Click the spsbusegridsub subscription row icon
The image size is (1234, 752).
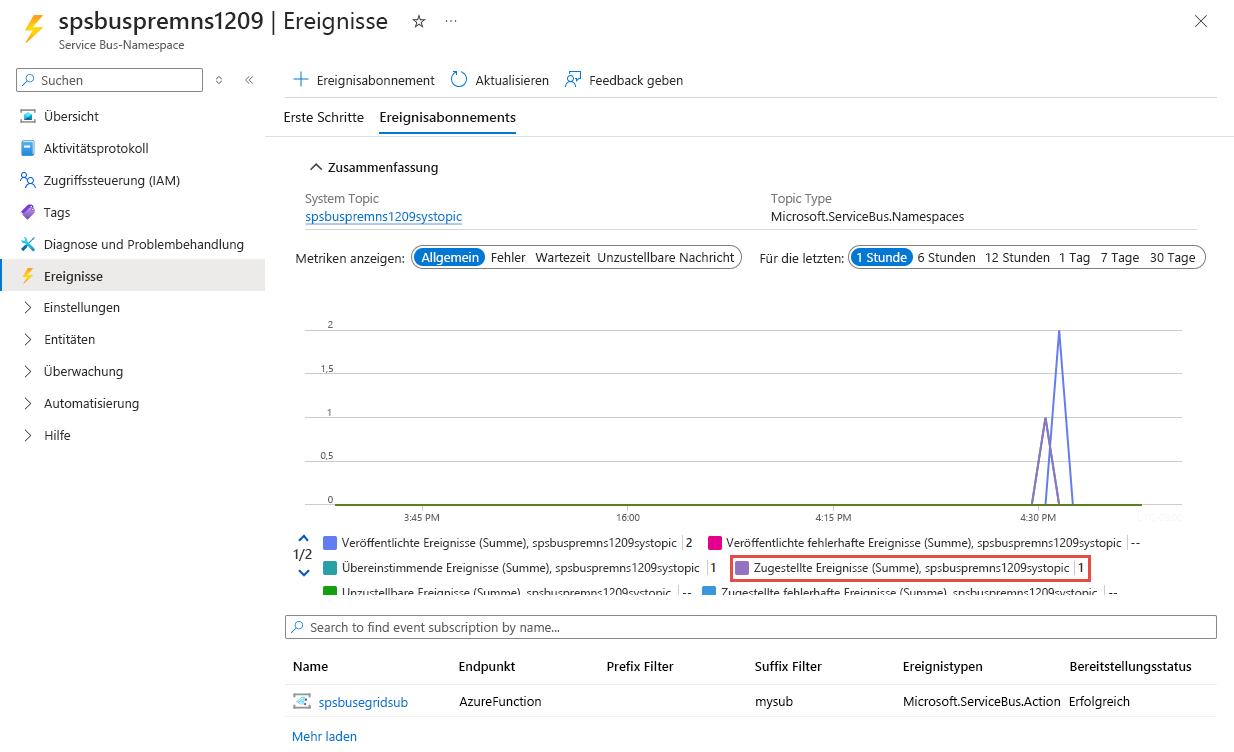[302, 702]
